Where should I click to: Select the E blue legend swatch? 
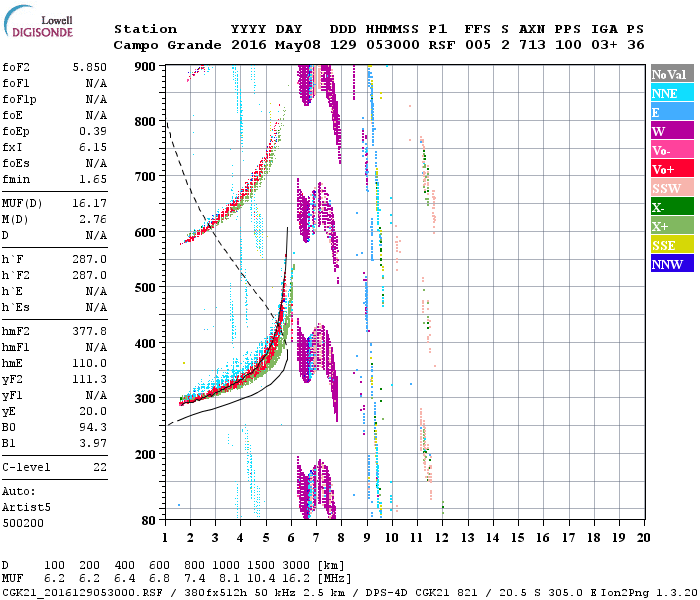click(x=672, y=112)
